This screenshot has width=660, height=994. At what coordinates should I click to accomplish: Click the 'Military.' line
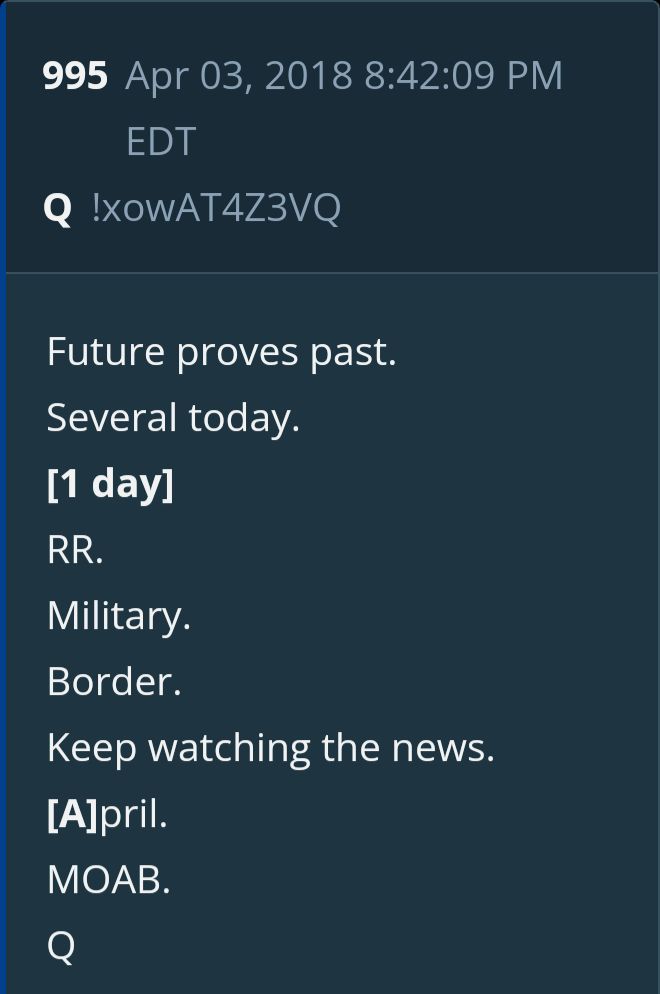click(x=119, y=616)
